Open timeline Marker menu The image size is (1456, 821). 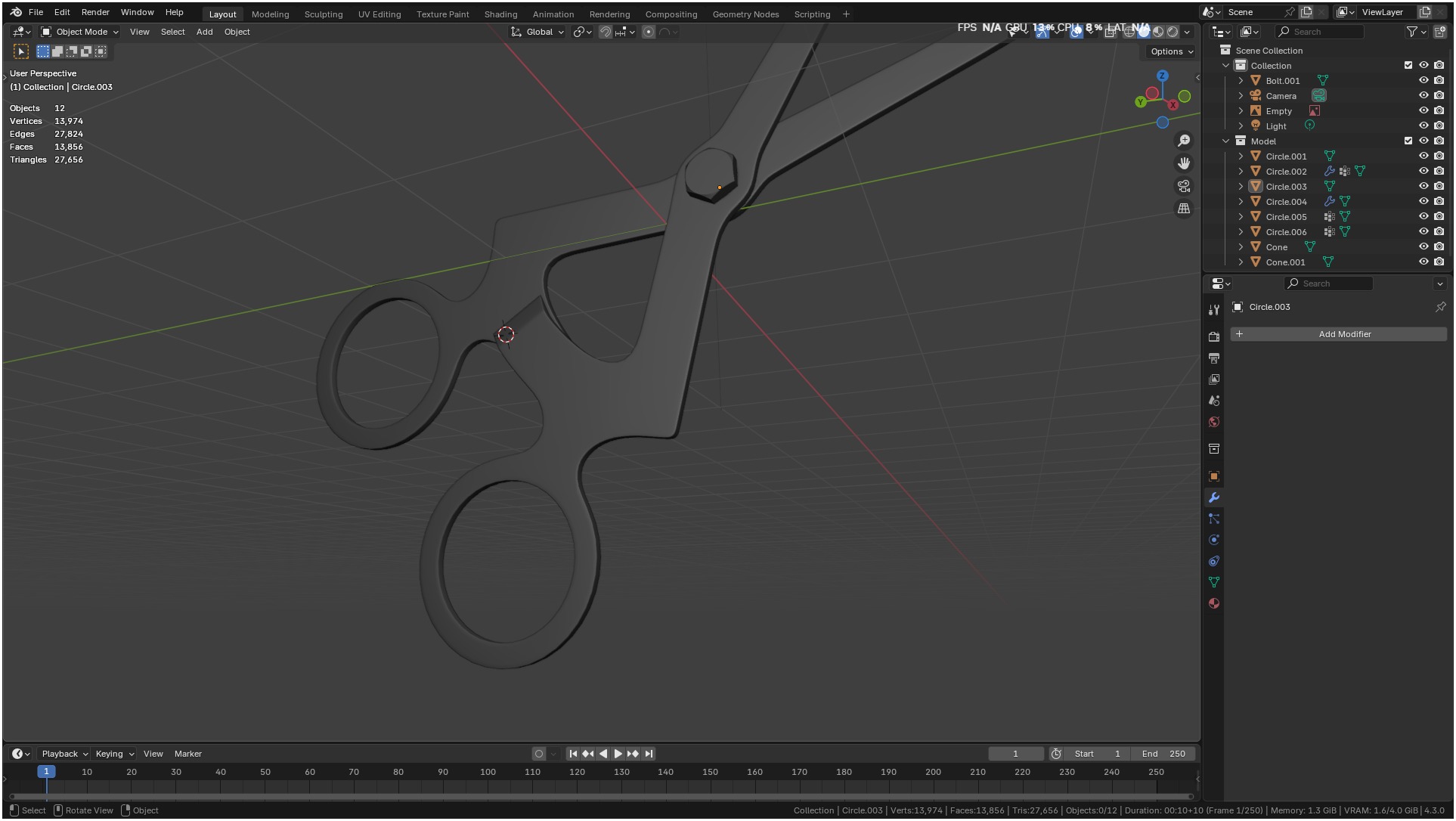pyautogui.click(x=187, y=754)
